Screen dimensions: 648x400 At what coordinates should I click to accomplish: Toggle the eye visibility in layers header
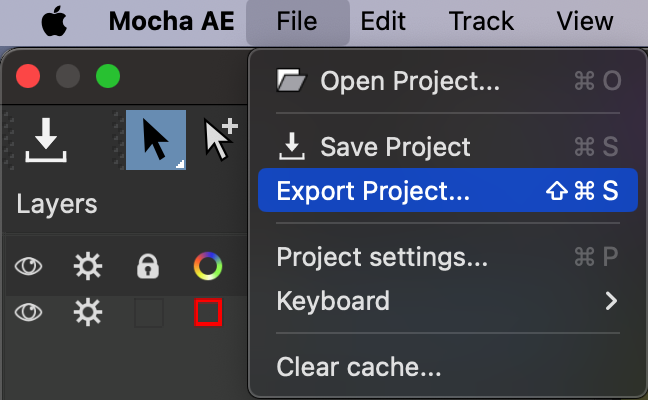point(30,267)
